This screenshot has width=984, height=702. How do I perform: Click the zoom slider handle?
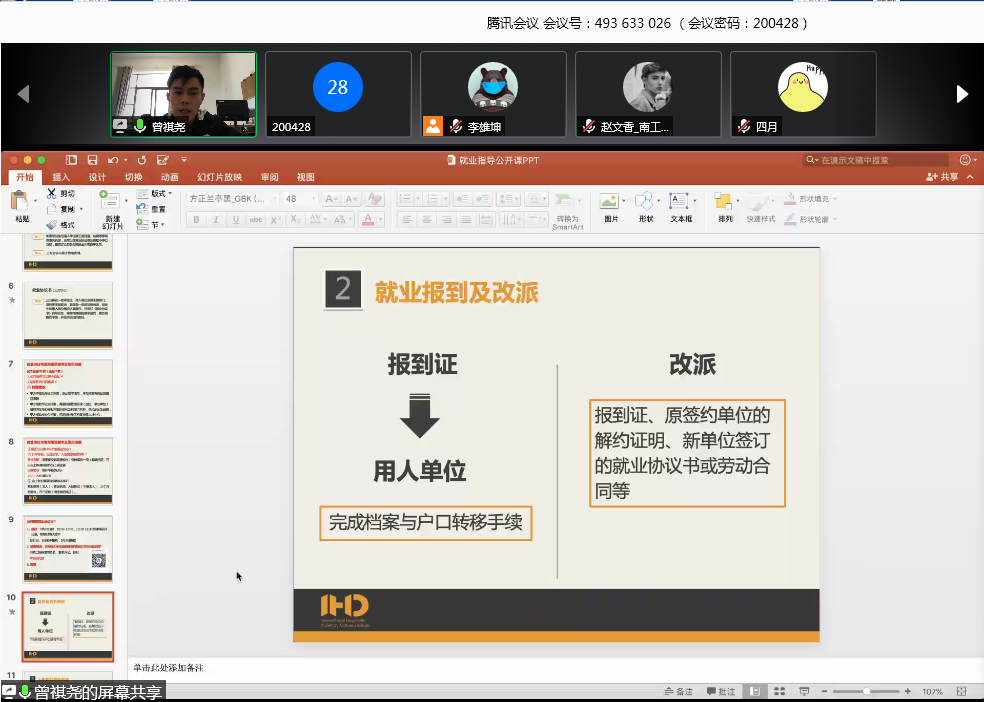[x=867, y=691]
